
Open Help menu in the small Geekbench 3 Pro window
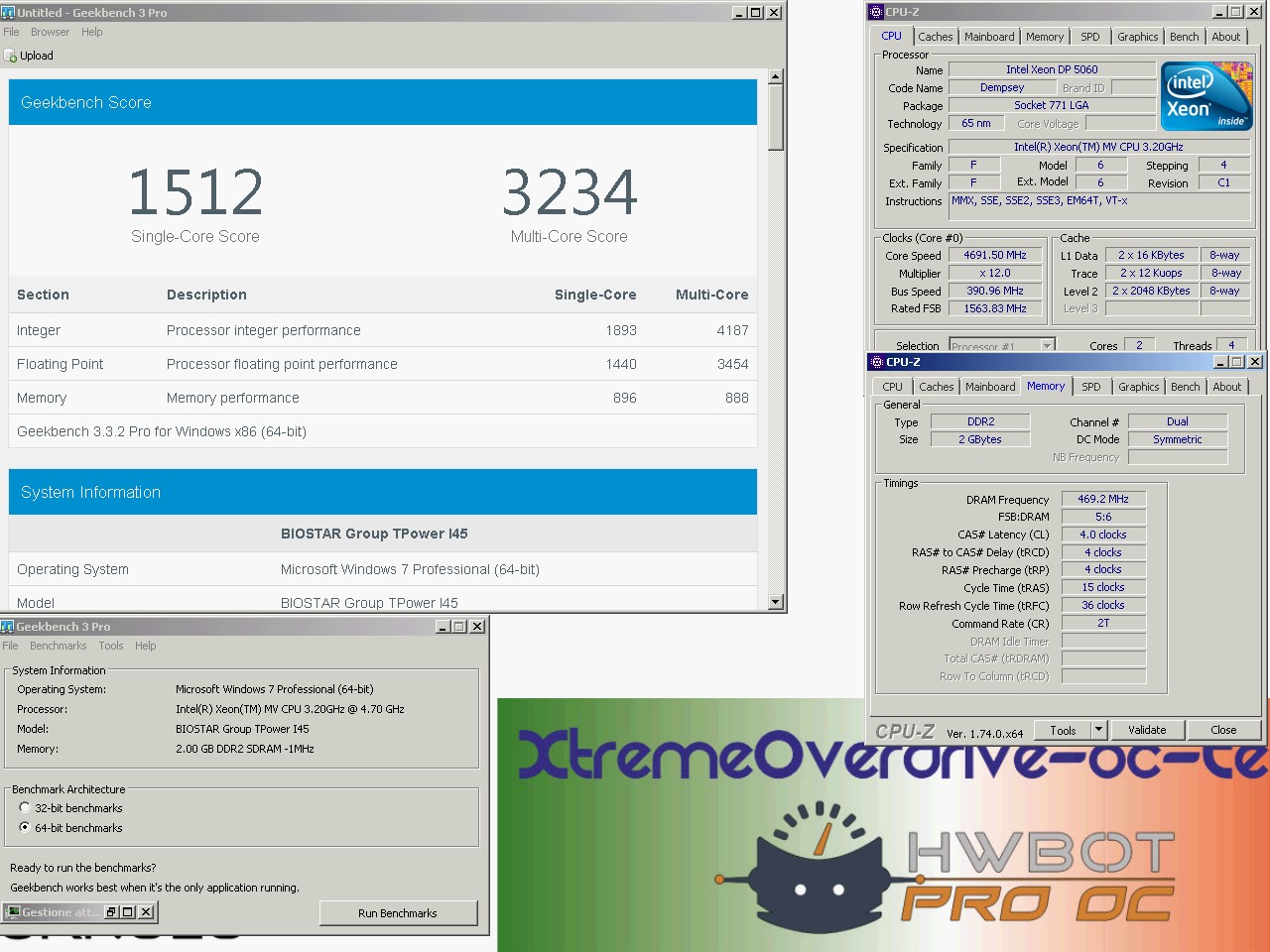tap(145, 646)
